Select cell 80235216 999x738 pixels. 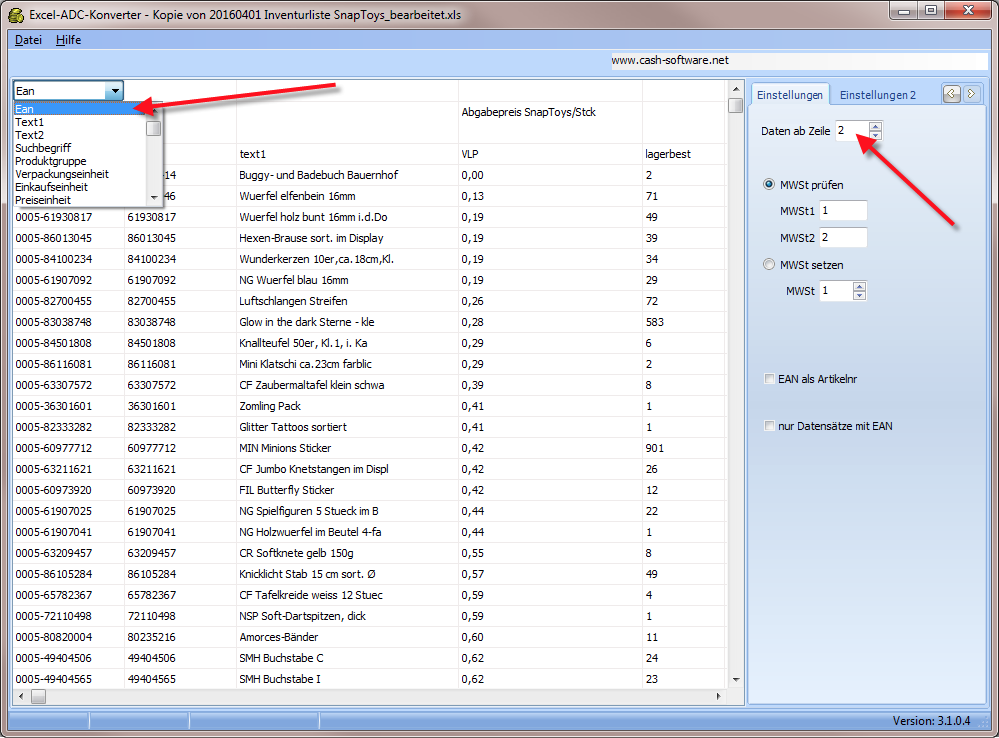click(x=180, y=637)
